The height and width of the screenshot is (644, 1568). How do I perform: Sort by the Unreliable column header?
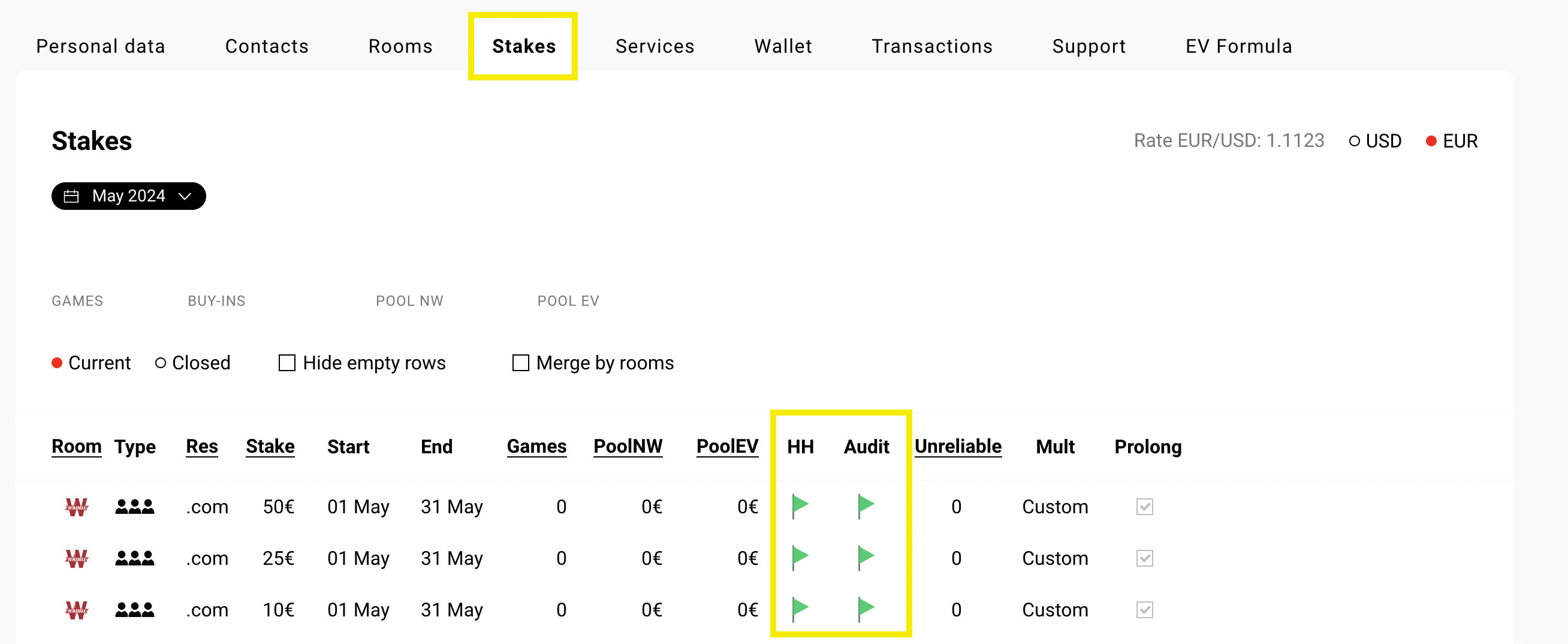pos(957,446)
